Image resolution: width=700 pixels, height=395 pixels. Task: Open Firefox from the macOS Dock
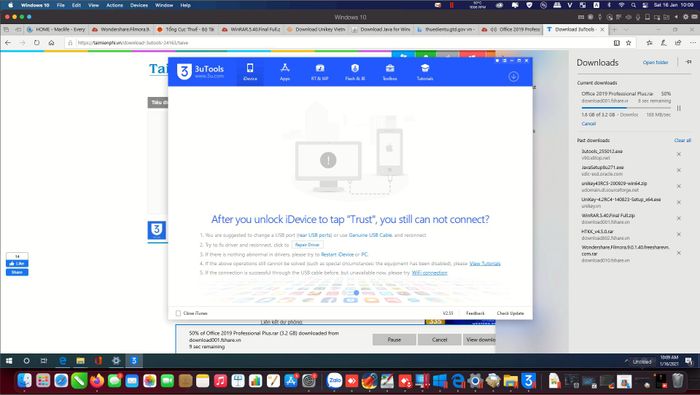pos(96,381)
